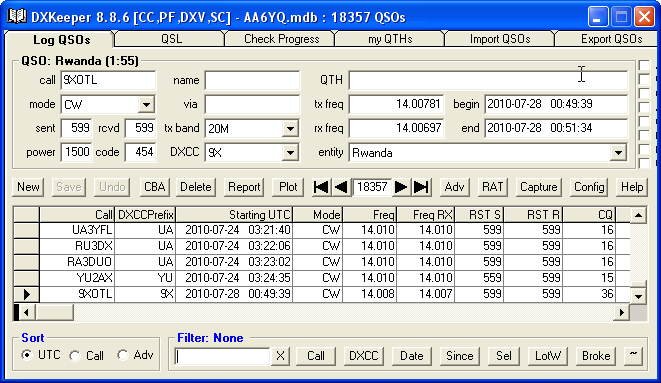Open the entity dropdown showing Rwanda

(x=618, y=153)
